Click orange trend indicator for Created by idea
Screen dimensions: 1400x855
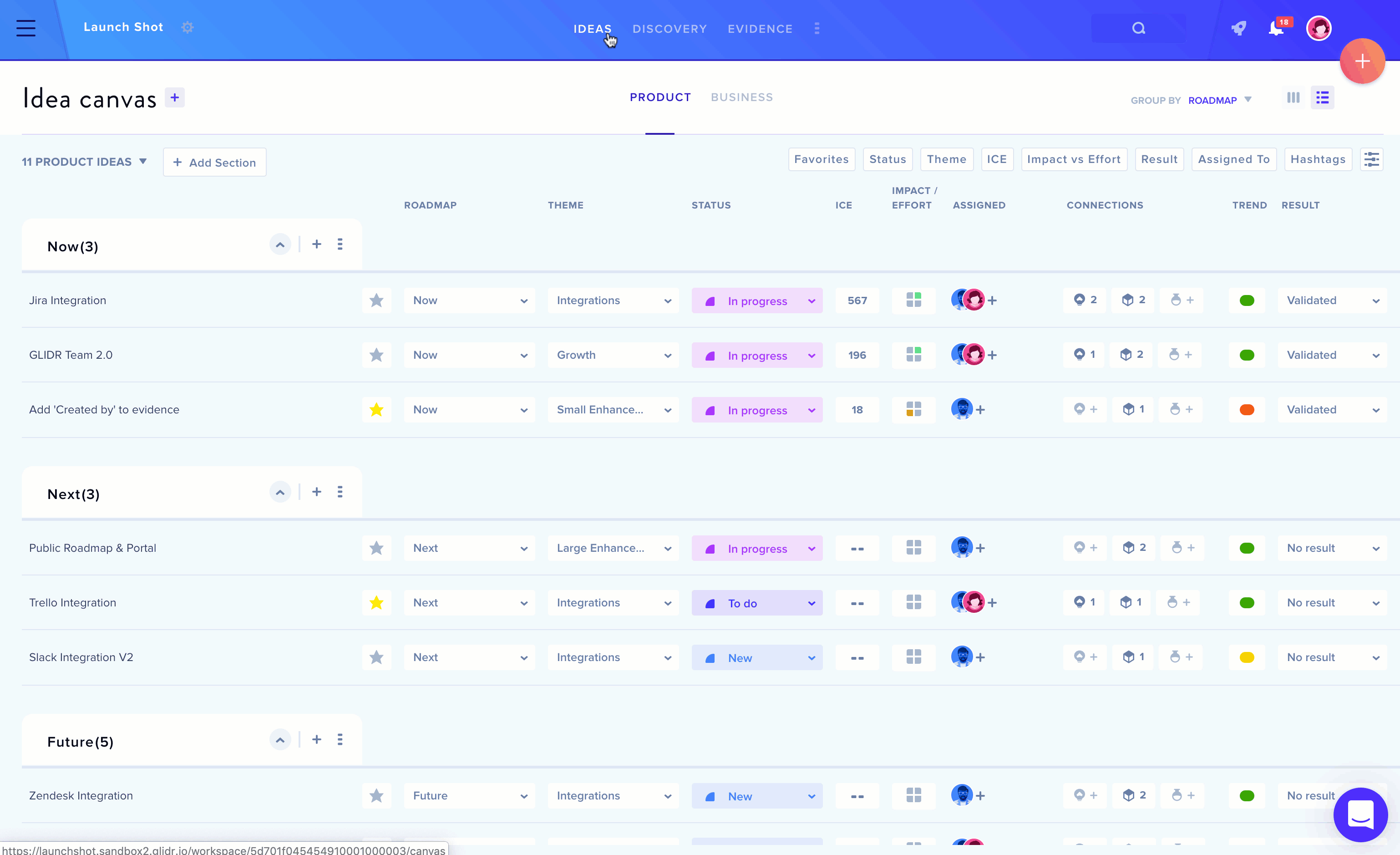[x=1247, y=410]
